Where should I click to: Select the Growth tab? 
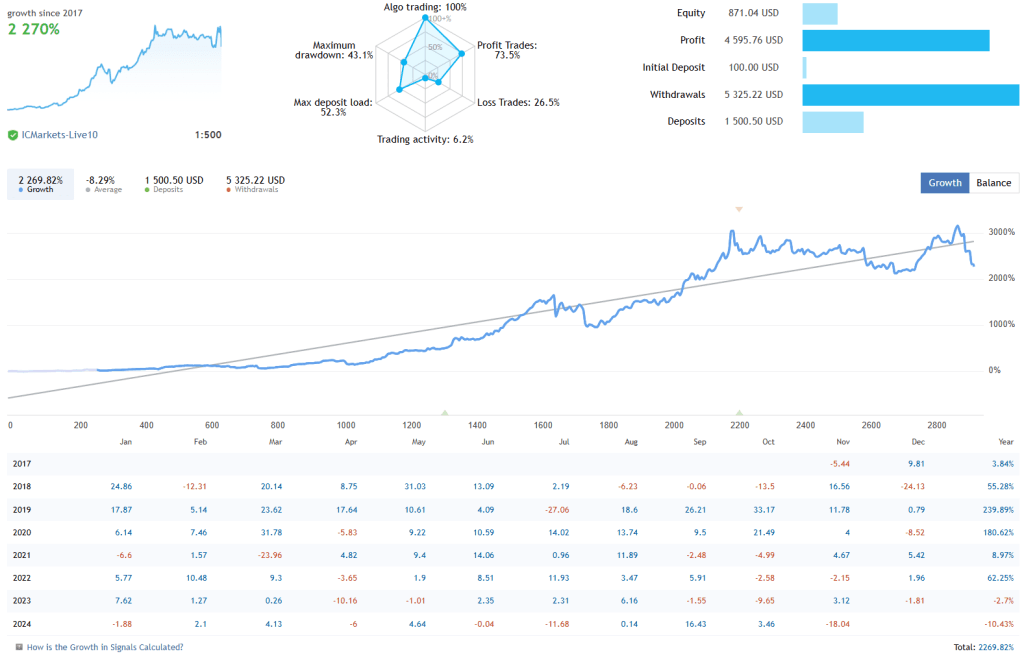(944, 183)
